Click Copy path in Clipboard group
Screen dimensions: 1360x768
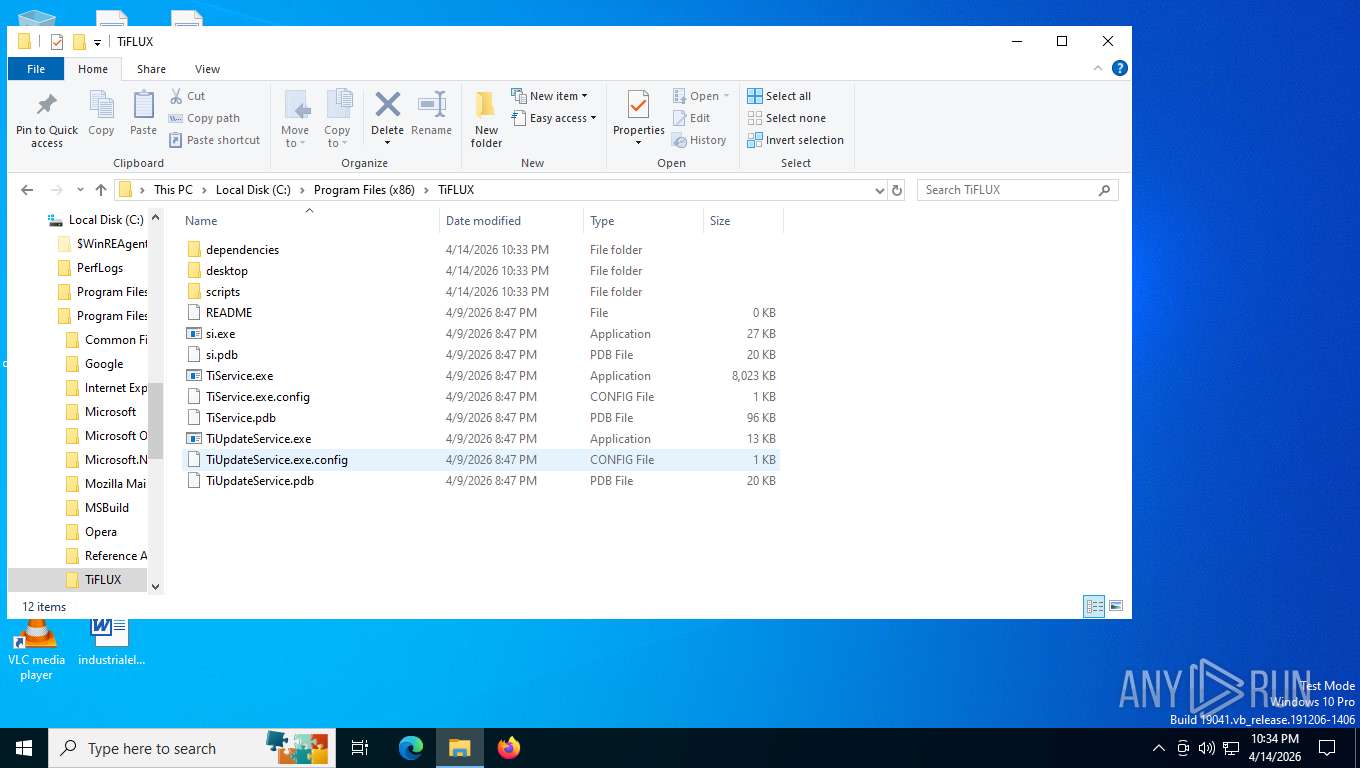coord(205,118)
